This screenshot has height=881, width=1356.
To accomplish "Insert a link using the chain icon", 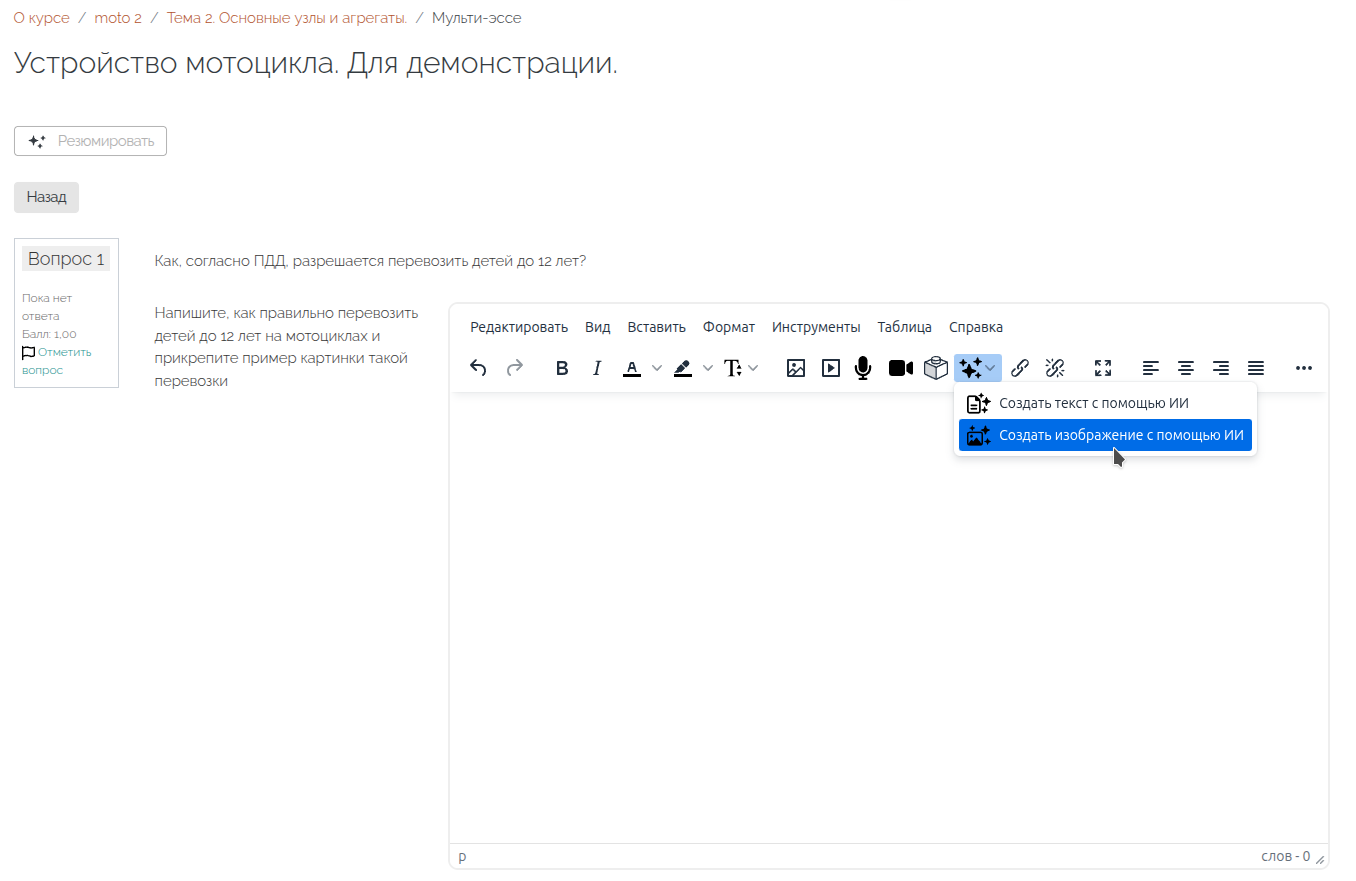I will pos(1020,368).
